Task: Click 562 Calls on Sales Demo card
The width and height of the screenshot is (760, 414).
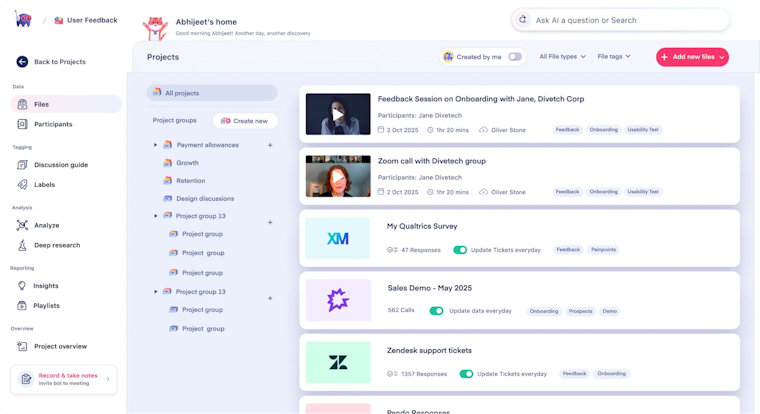Action: [401, 310]
